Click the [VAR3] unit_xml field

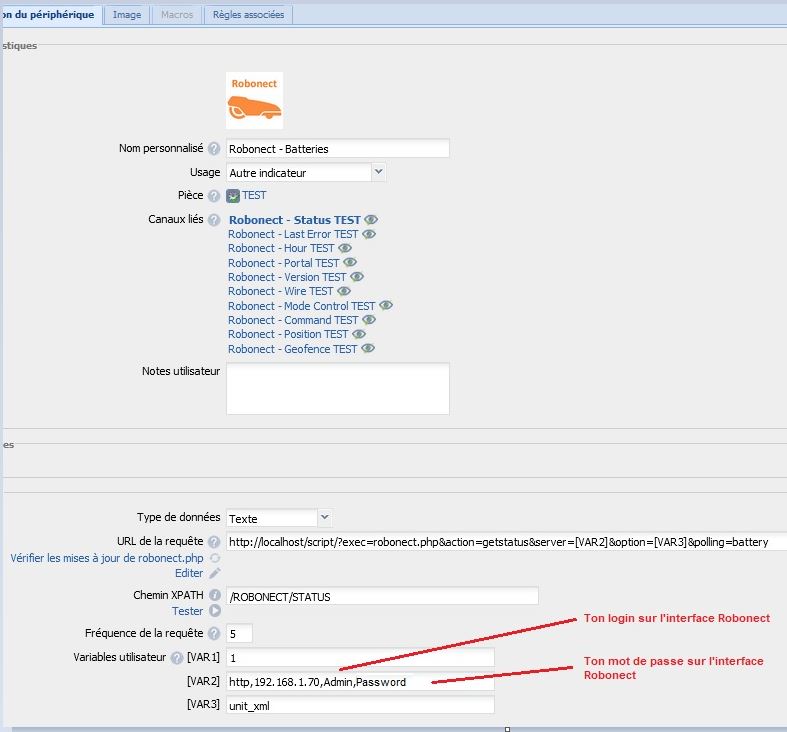coord(360,705)
